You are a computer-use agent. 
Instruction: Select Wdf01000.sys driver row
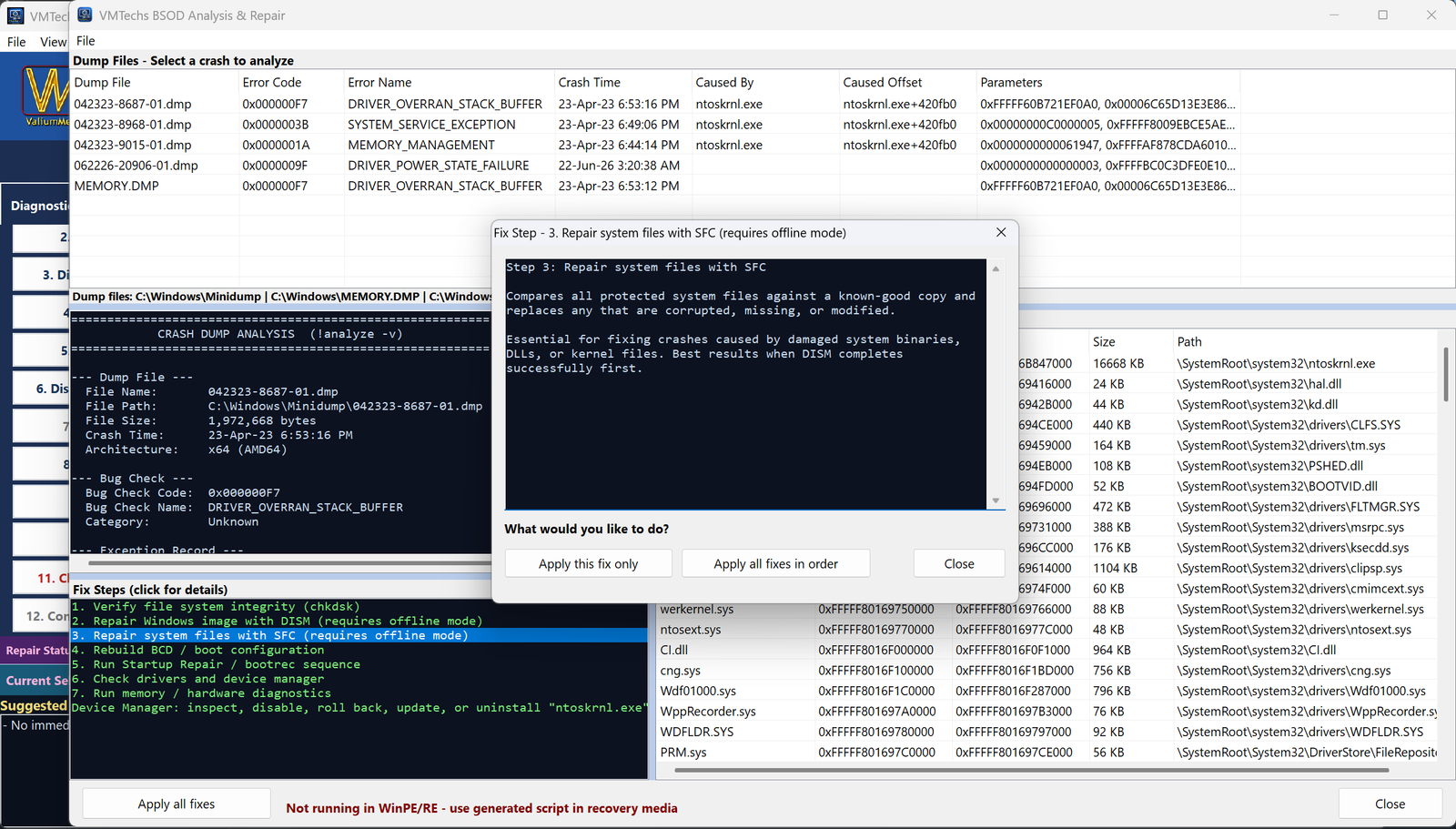[x=1046, y=691]
